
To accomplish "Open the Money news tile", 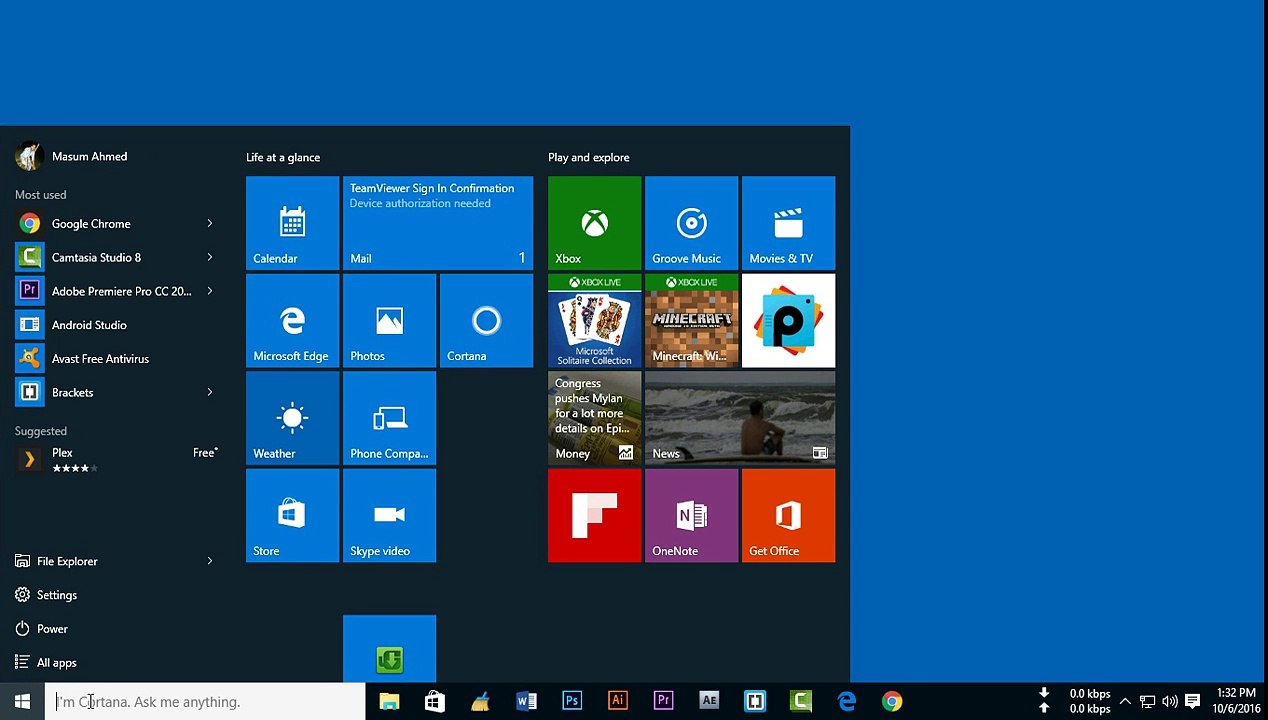I will click(594, 418).
